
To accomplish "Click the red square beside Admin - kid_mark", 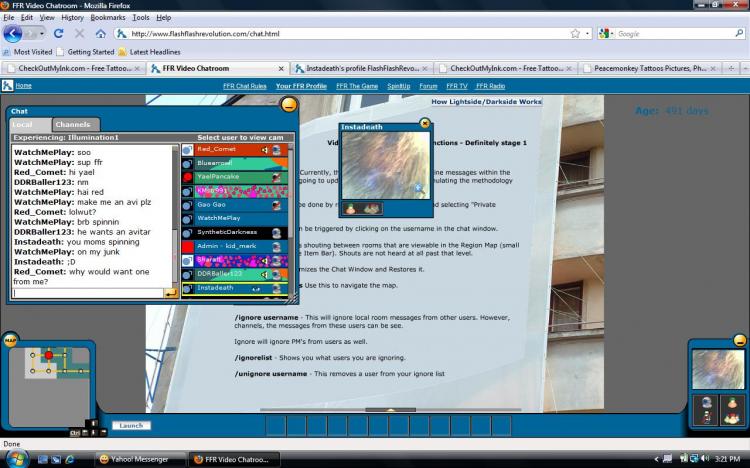I will (x=188, y=247).
